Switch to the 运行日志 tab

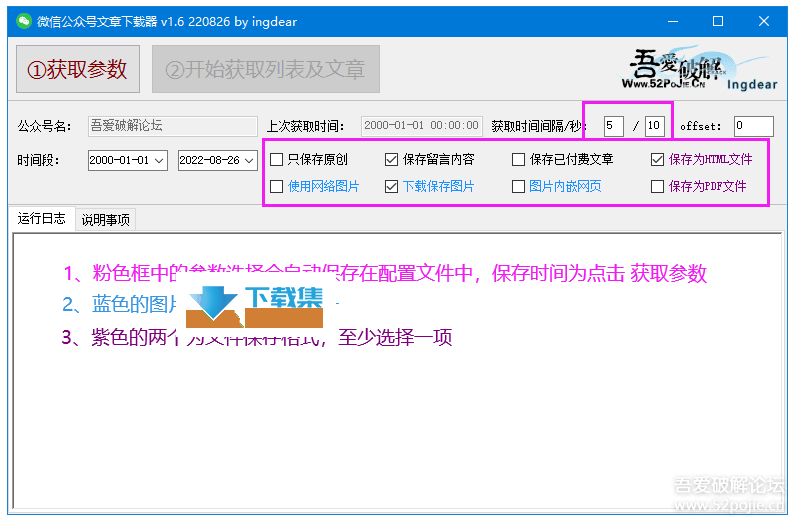[42, 218]
